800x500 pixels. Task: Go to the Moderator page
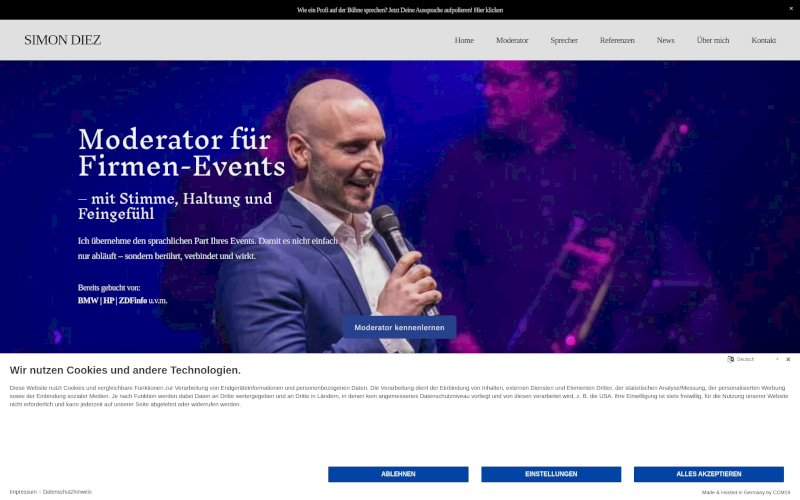click(512, 40)
